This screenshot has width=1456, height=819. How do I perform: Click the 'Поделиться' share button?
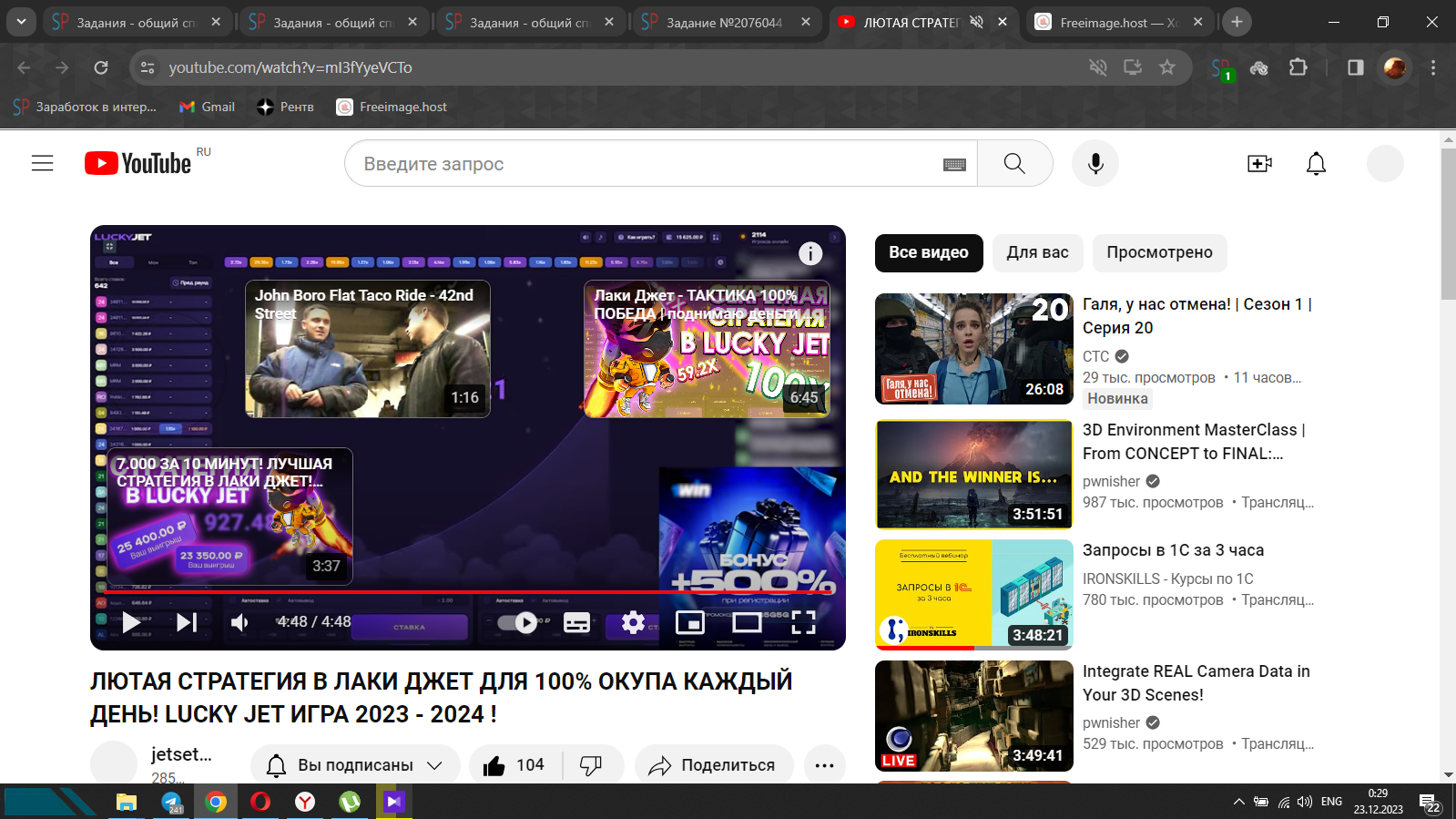tap(713, 765)
